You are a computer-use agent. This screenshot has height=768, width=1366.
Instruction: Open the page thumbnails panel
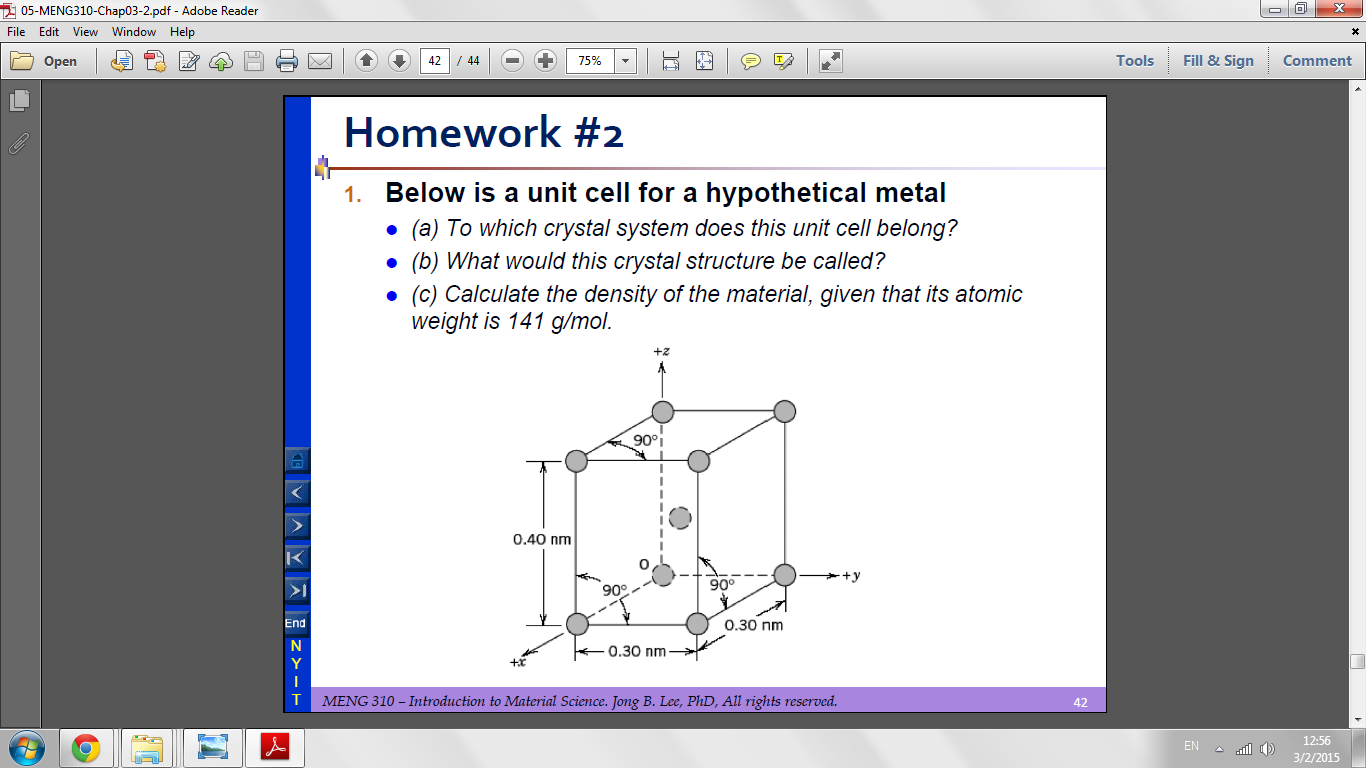click(19, 100)
